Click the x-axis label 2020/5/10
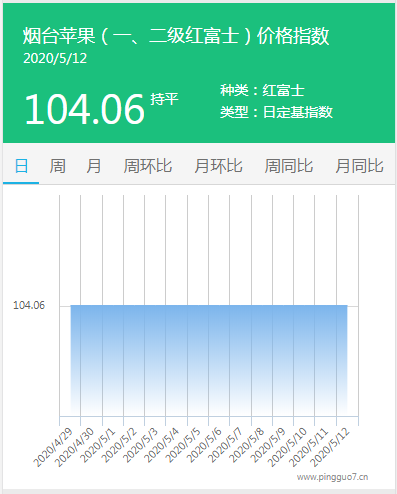This screenshot has height=494, width=397. pyautogui.click(x=287, y=447)
